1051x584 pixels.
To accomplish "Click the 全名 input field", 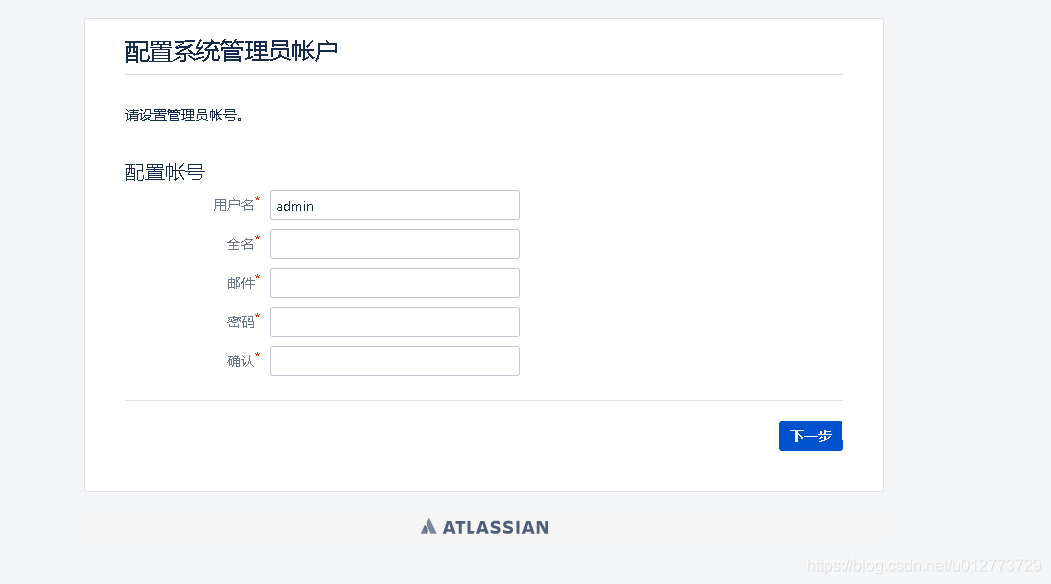I will click(x=394, y=243).
